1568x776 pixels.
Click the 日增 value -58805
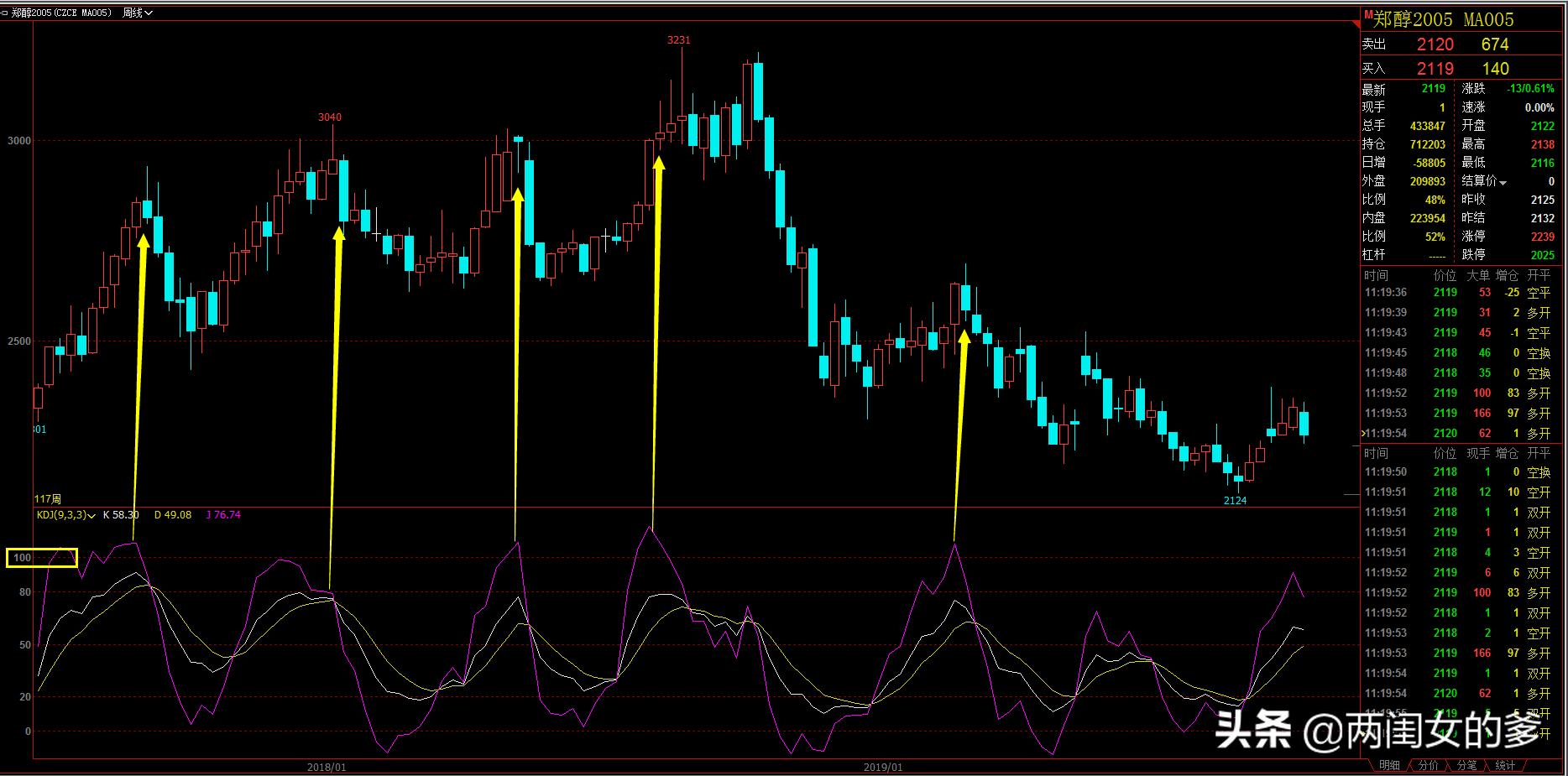pos(1428,163)
